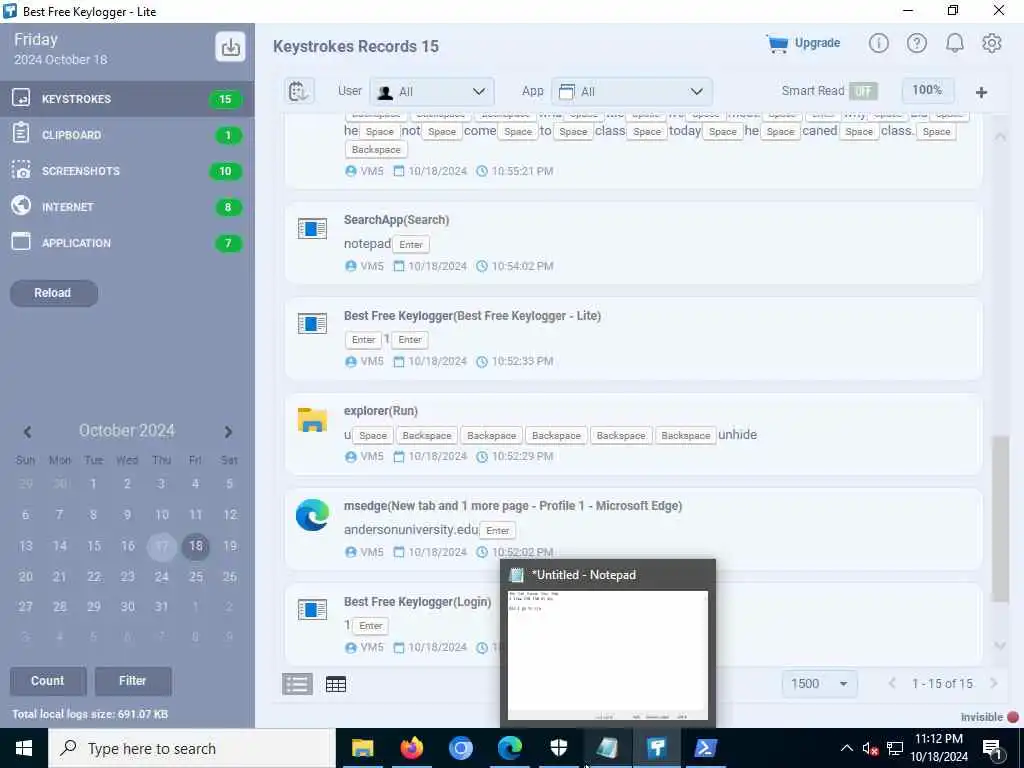Click the calendar filter icon beside User

tap(299, 91)
